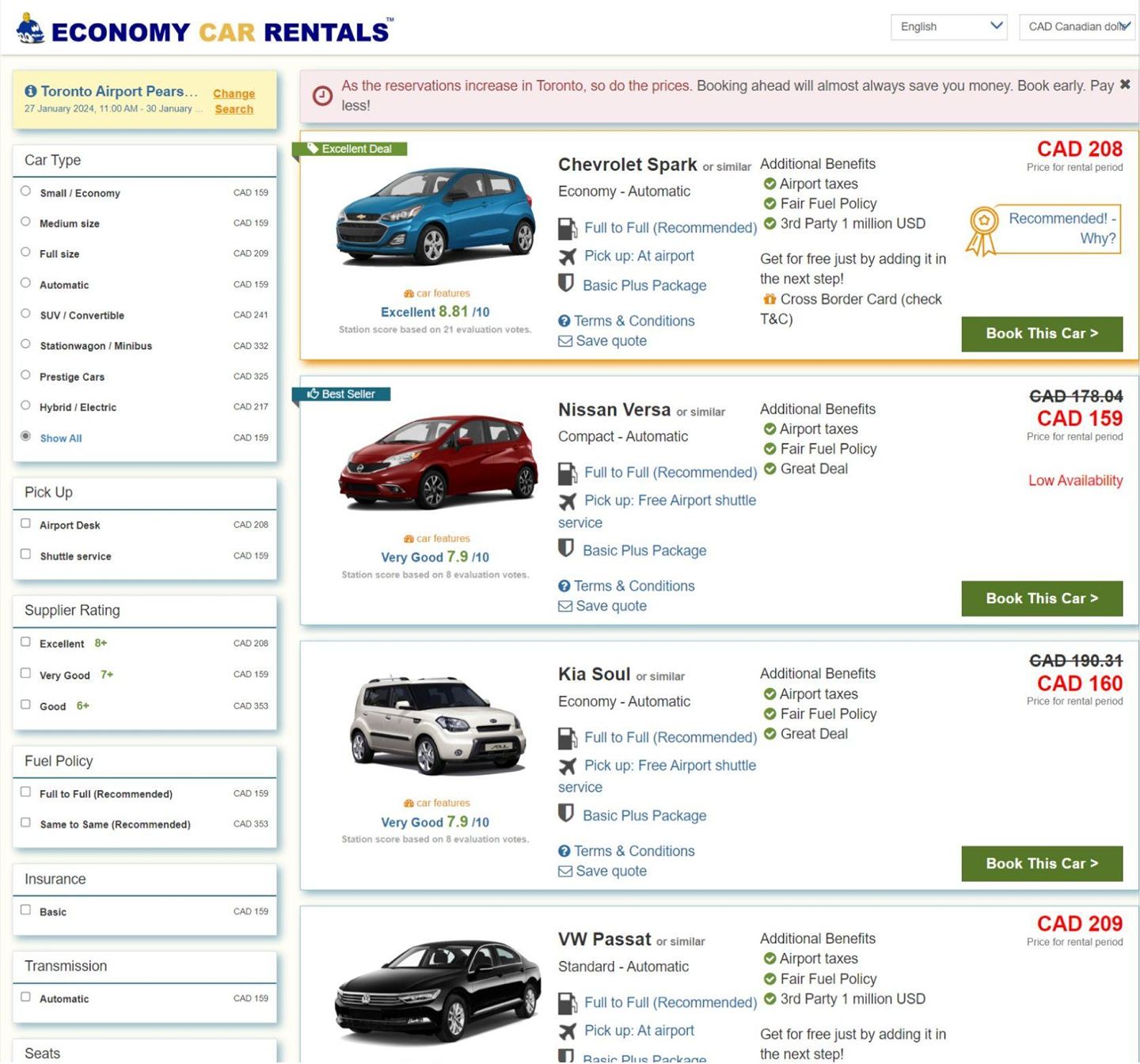Click Kia Soul 'Full to Full (Recommended)' link
This screenshot has width=1140, height=1064.
point(671,738)
